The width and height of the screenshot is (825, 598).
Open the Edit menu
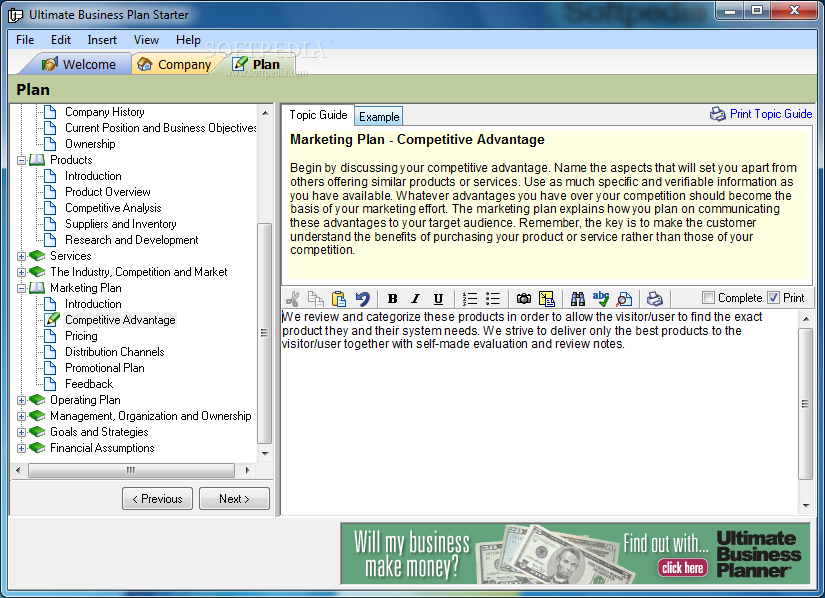click(61, 40)
